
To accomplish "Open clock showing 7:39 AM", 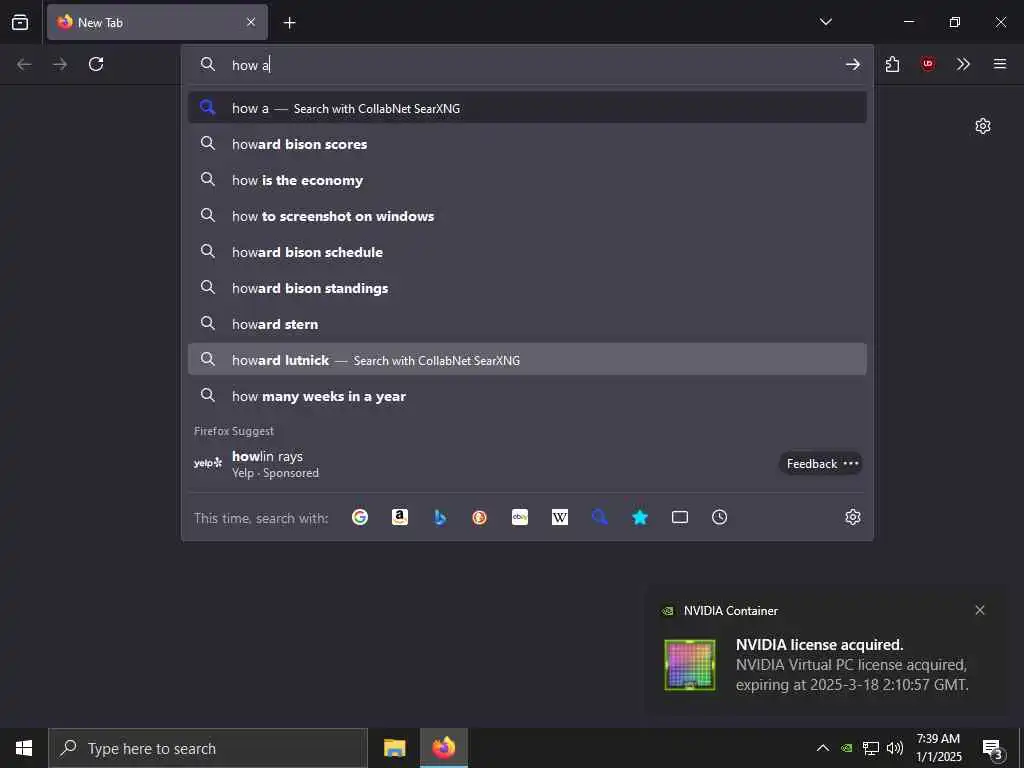I will [938, 748].
